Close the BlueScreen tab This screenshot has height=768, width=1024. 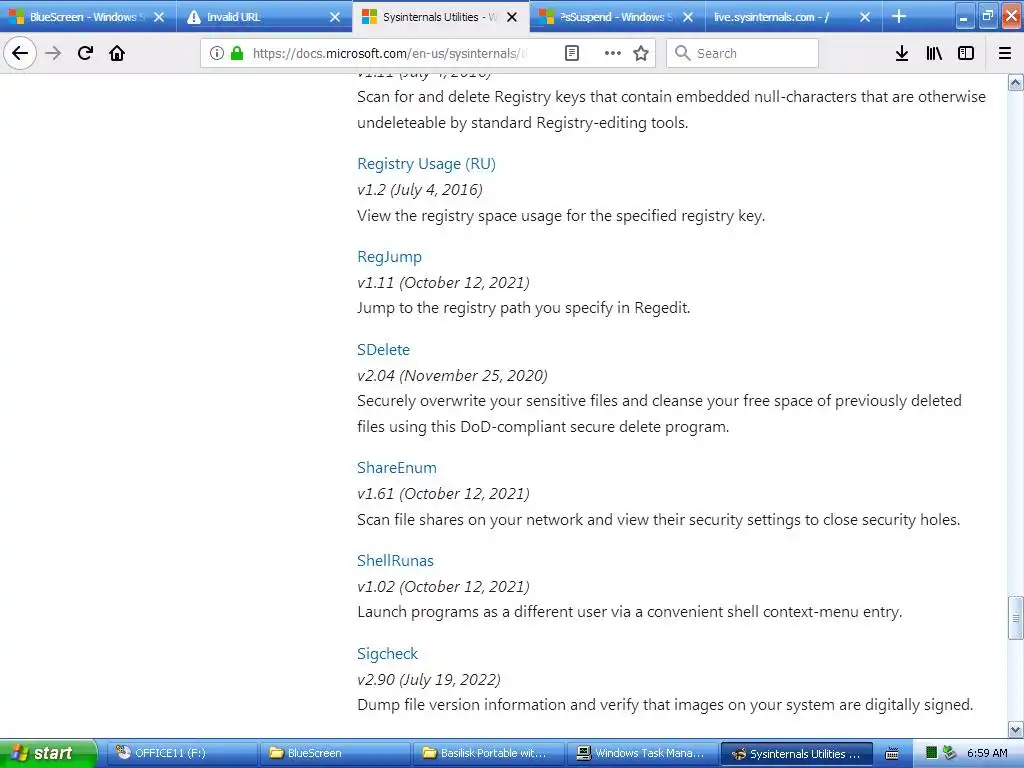[x=159, y=17]
